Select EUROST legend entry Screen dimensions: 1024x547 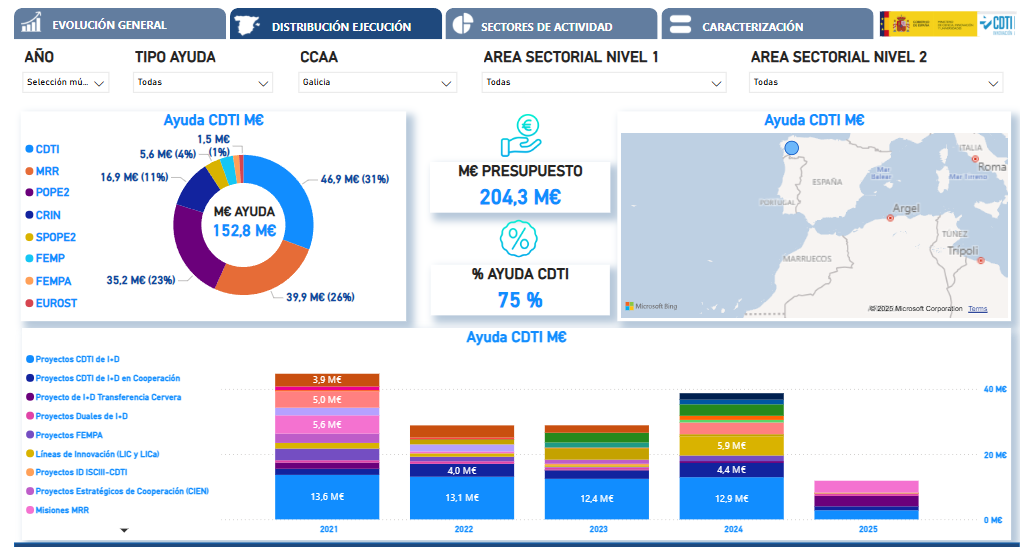[x=51, y=303]
